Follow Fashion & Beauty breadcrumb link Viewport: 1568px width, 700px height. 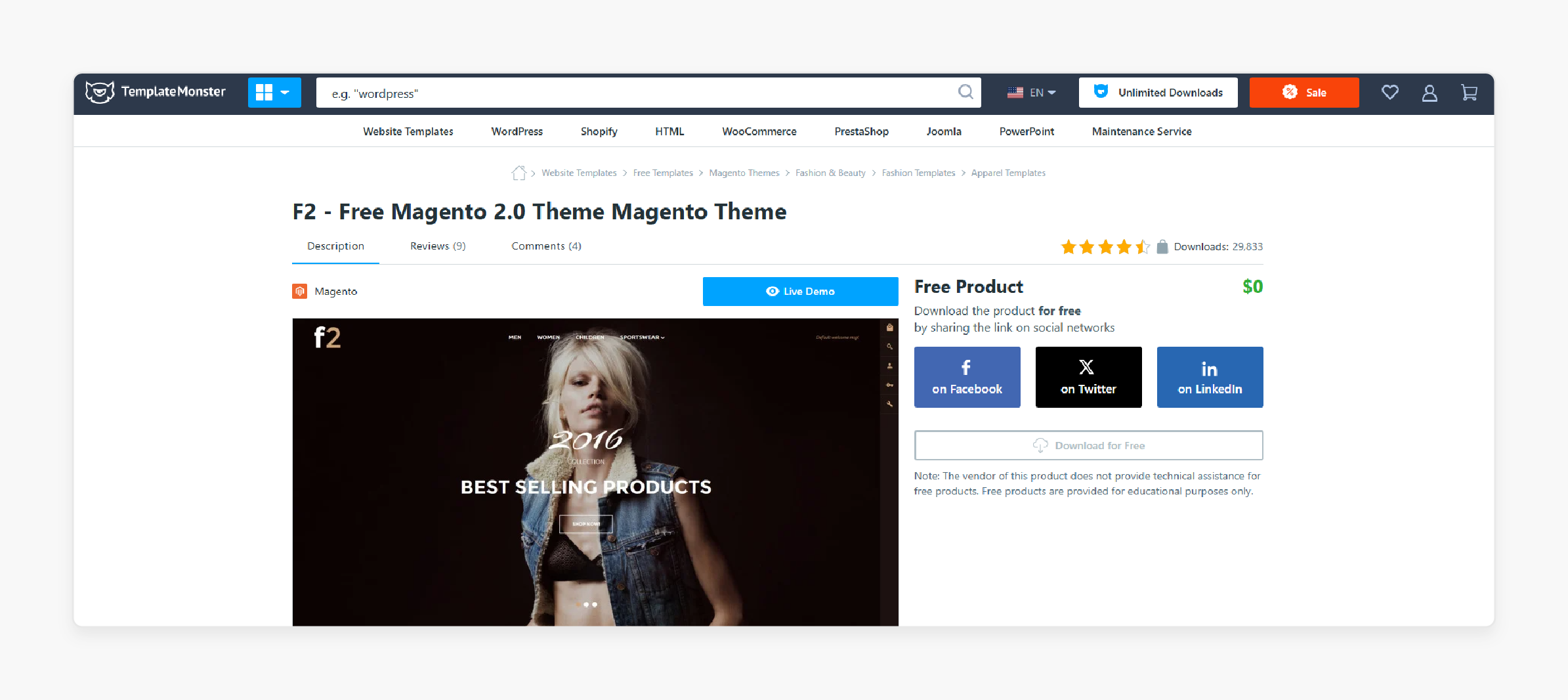830,173
